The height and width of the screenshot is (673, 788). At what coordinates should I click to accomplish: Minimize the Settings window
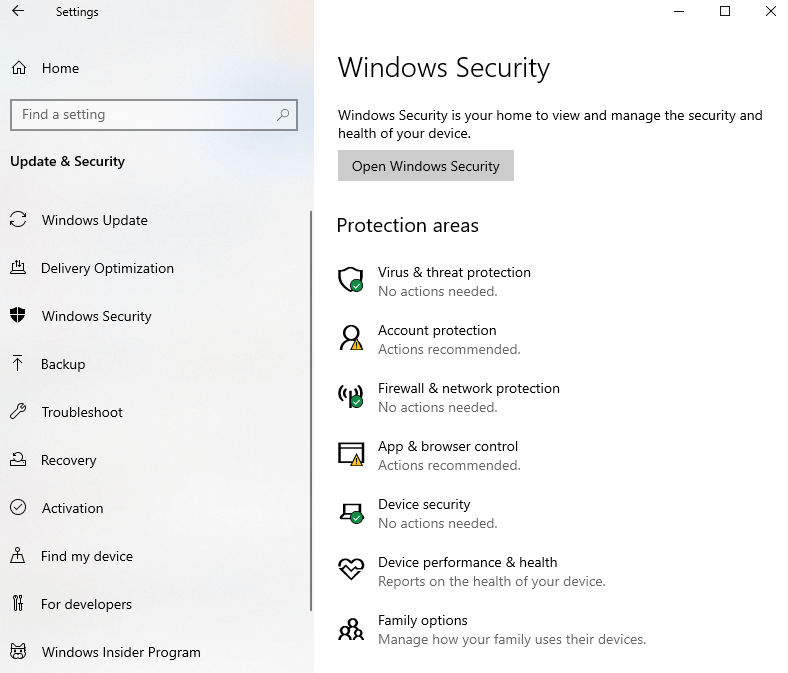coord(679,11)
